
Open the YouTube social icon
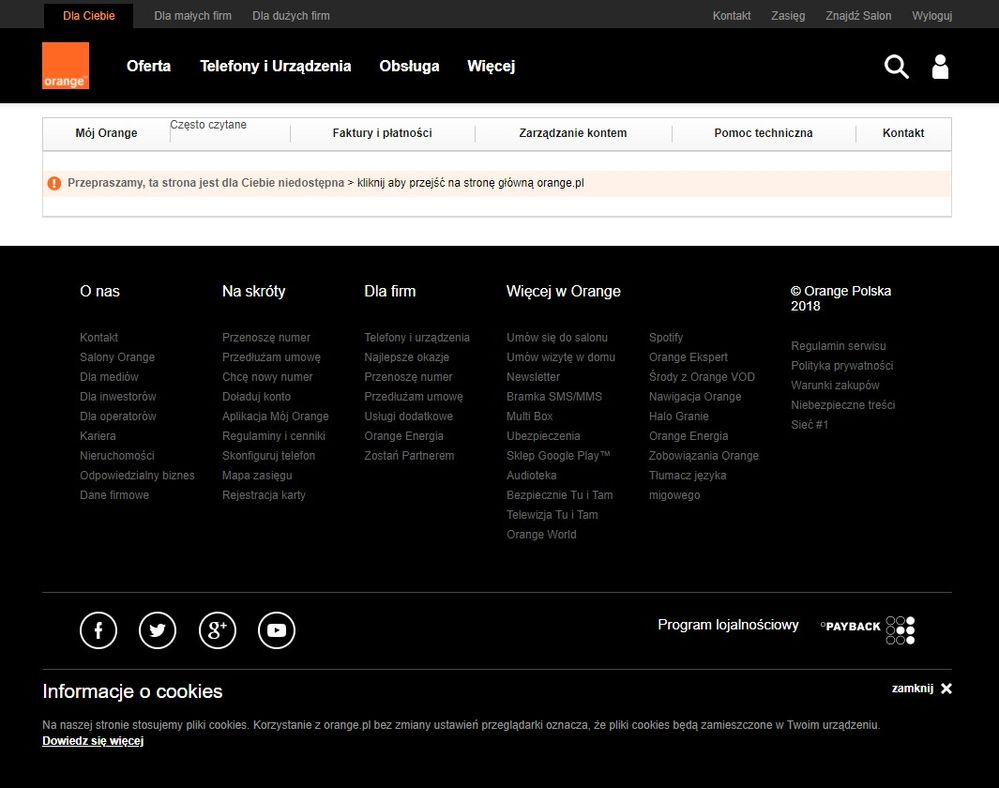pos(277,630)
